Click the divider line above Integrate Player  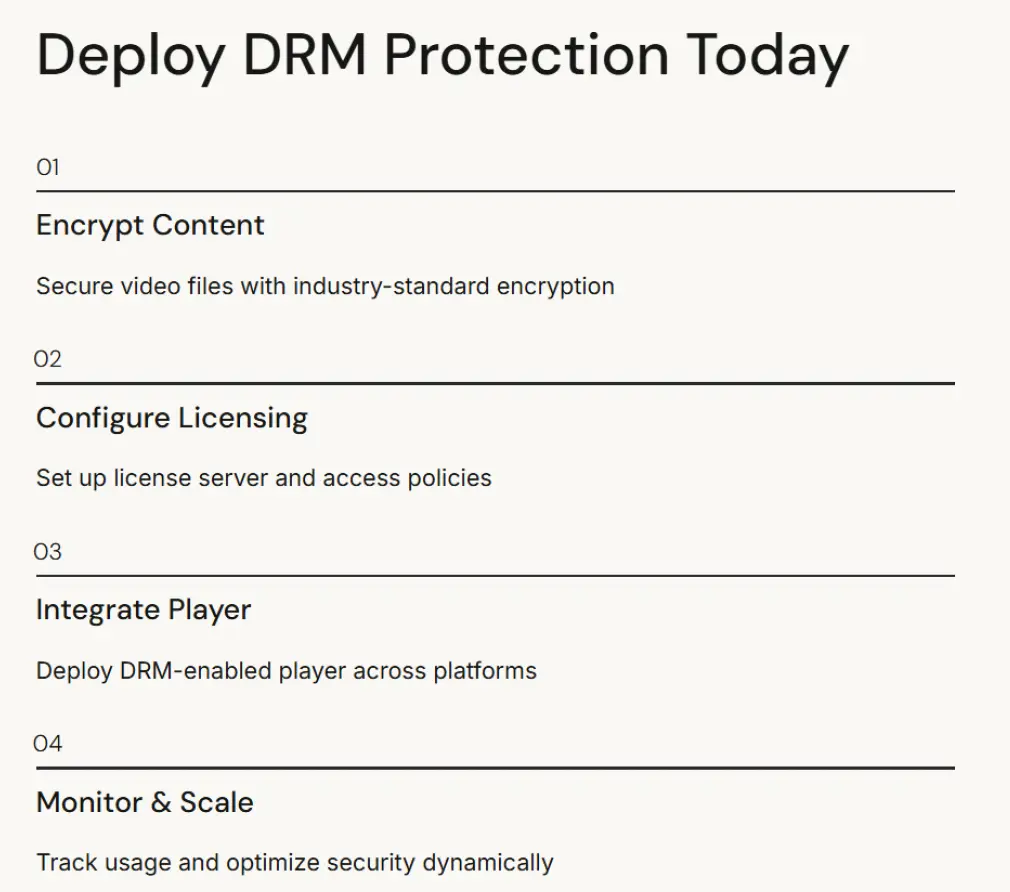495,575
